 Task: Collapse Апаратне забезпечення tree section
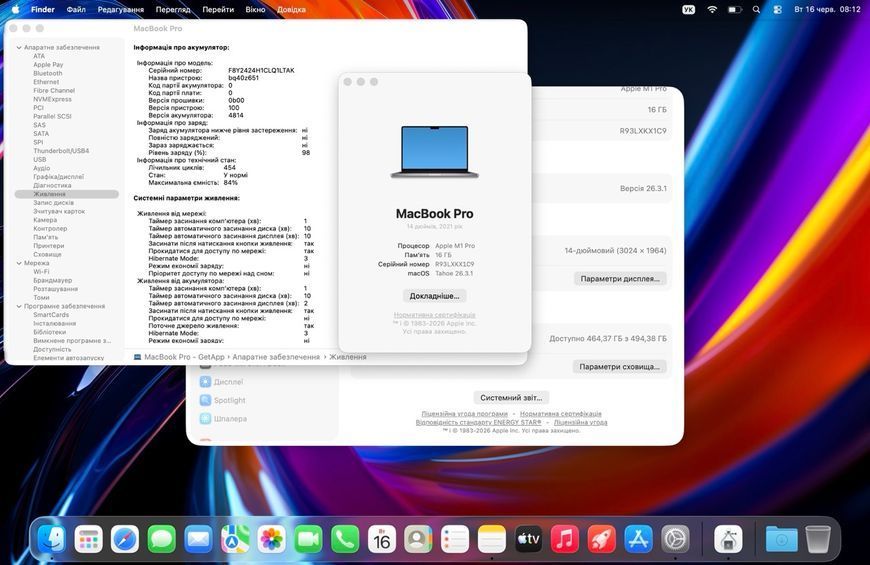tap(19, 48)
